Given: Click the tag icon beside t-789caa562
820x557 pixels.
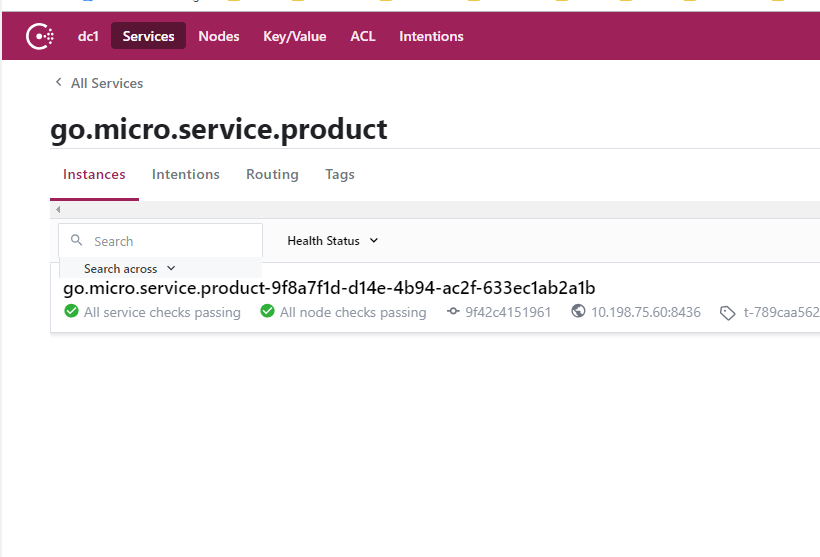Looking at the screenshot, I should pyautogui.click(x=727, y=313).
